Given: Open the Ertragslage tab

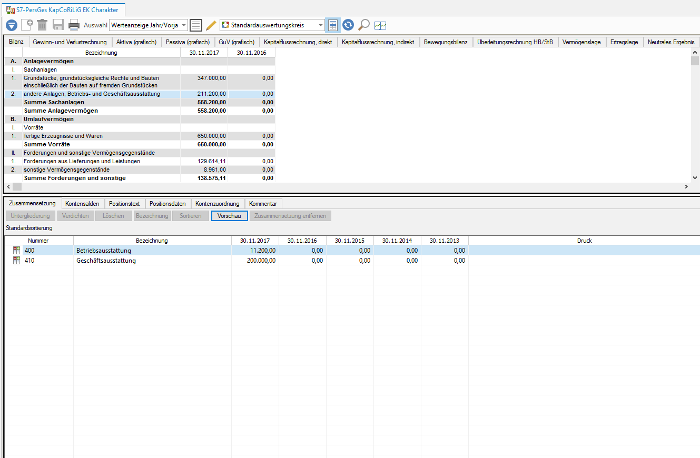Looking at the screenshot, I should [x=624, y=42].
